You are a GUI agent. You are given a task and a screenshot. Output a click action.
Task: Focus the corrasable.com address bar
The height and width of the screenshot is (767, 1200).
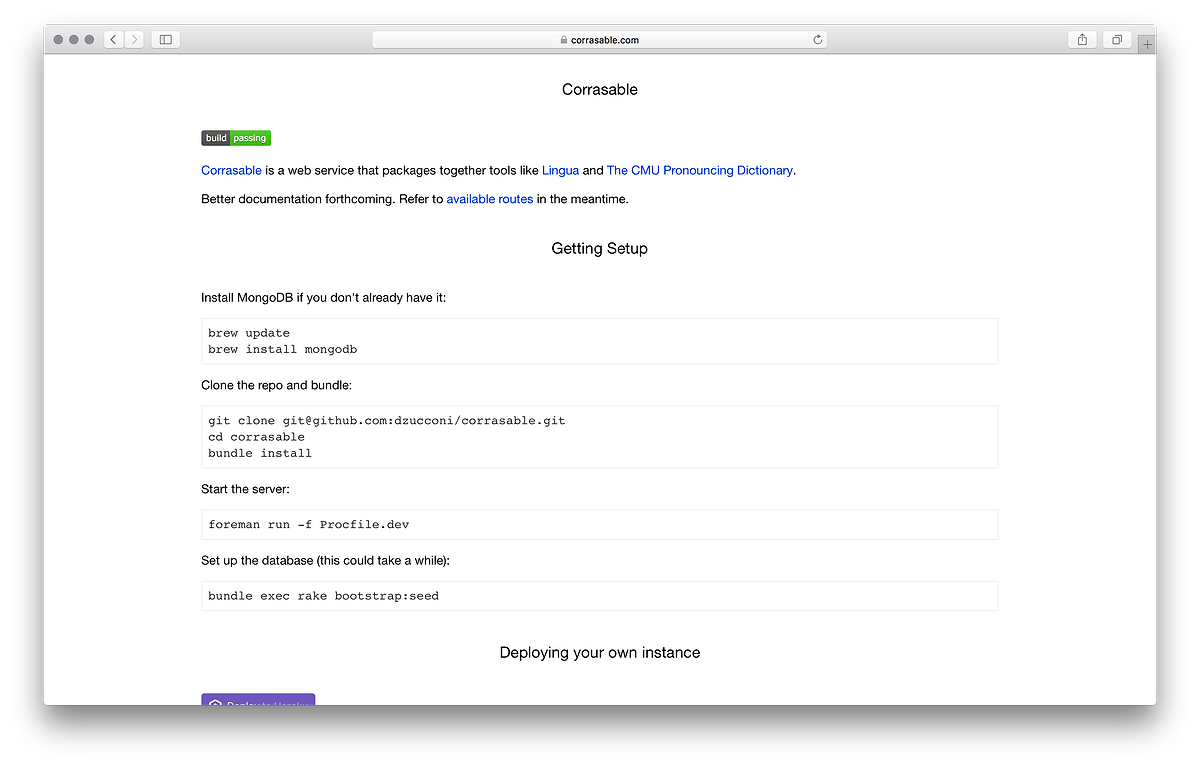[x=600, y=40]
